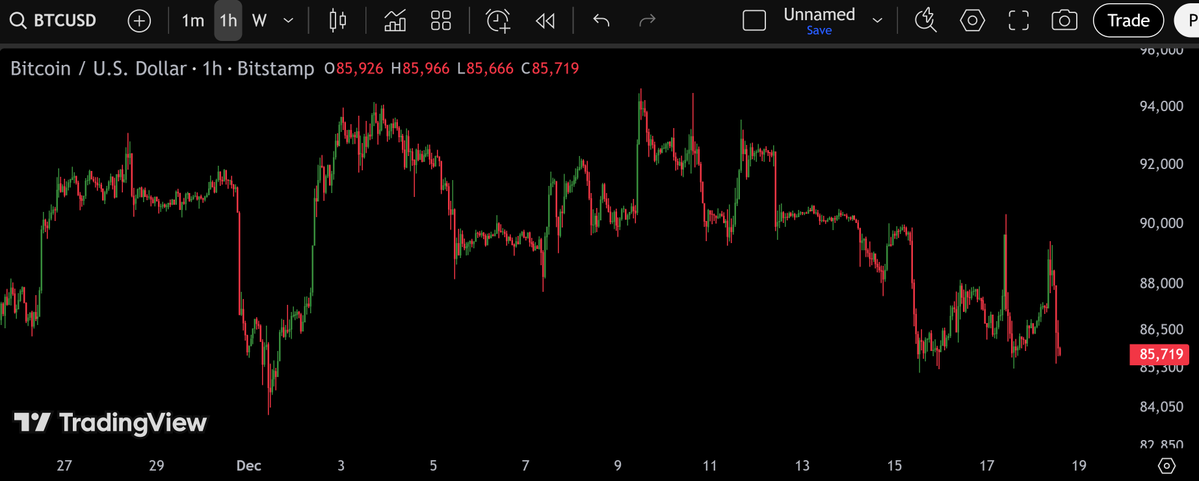The width and height of the screenshot is (1199, 481).
Task: Click the 94,000 price axis label
Action: pyautogui.click(x=1161, y=107)
